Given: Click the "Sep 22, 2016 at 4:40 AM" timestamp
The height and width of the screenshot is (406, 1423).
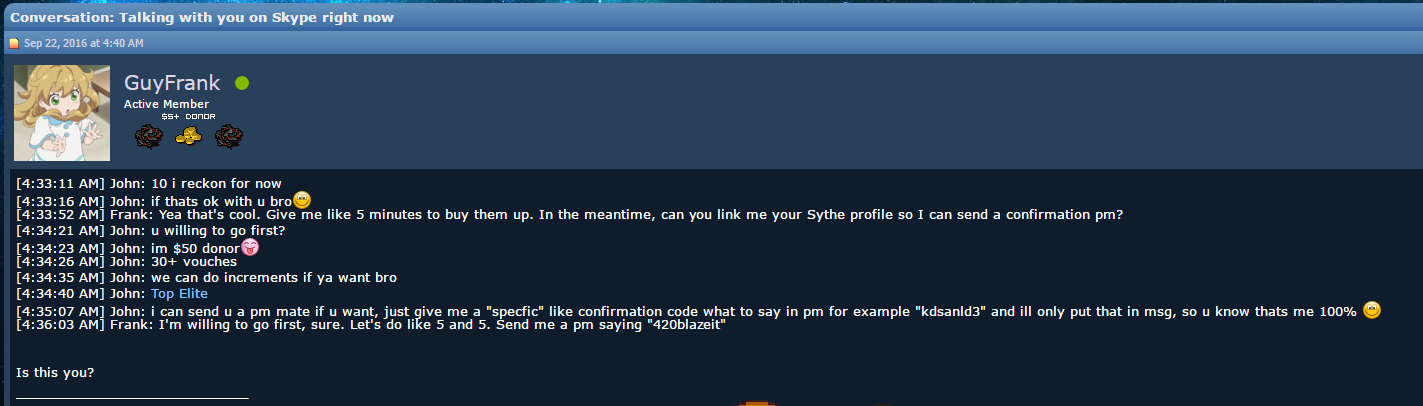Looking at the screenshot, I should pos(84,43).
